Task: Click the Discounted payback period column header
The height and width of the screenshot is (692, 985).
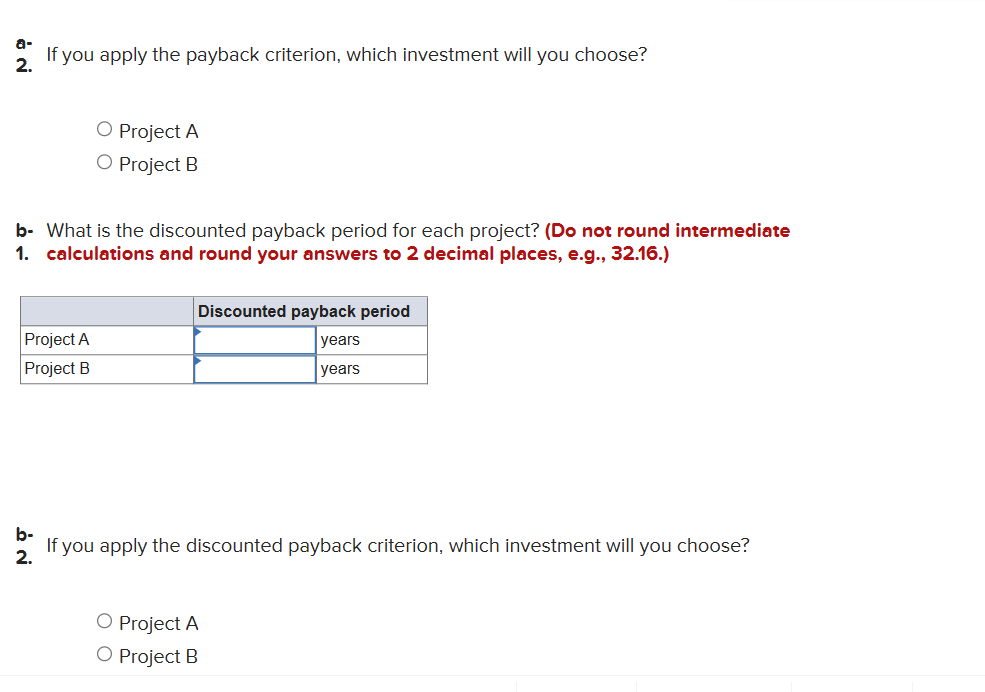Action: coord(303,311)
